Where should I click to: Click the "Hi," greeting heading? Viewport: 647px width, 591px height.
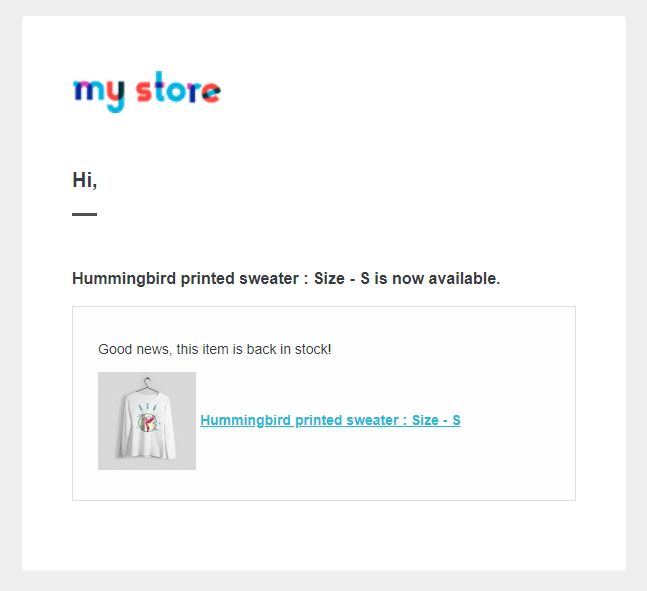(x=85, y=180)
